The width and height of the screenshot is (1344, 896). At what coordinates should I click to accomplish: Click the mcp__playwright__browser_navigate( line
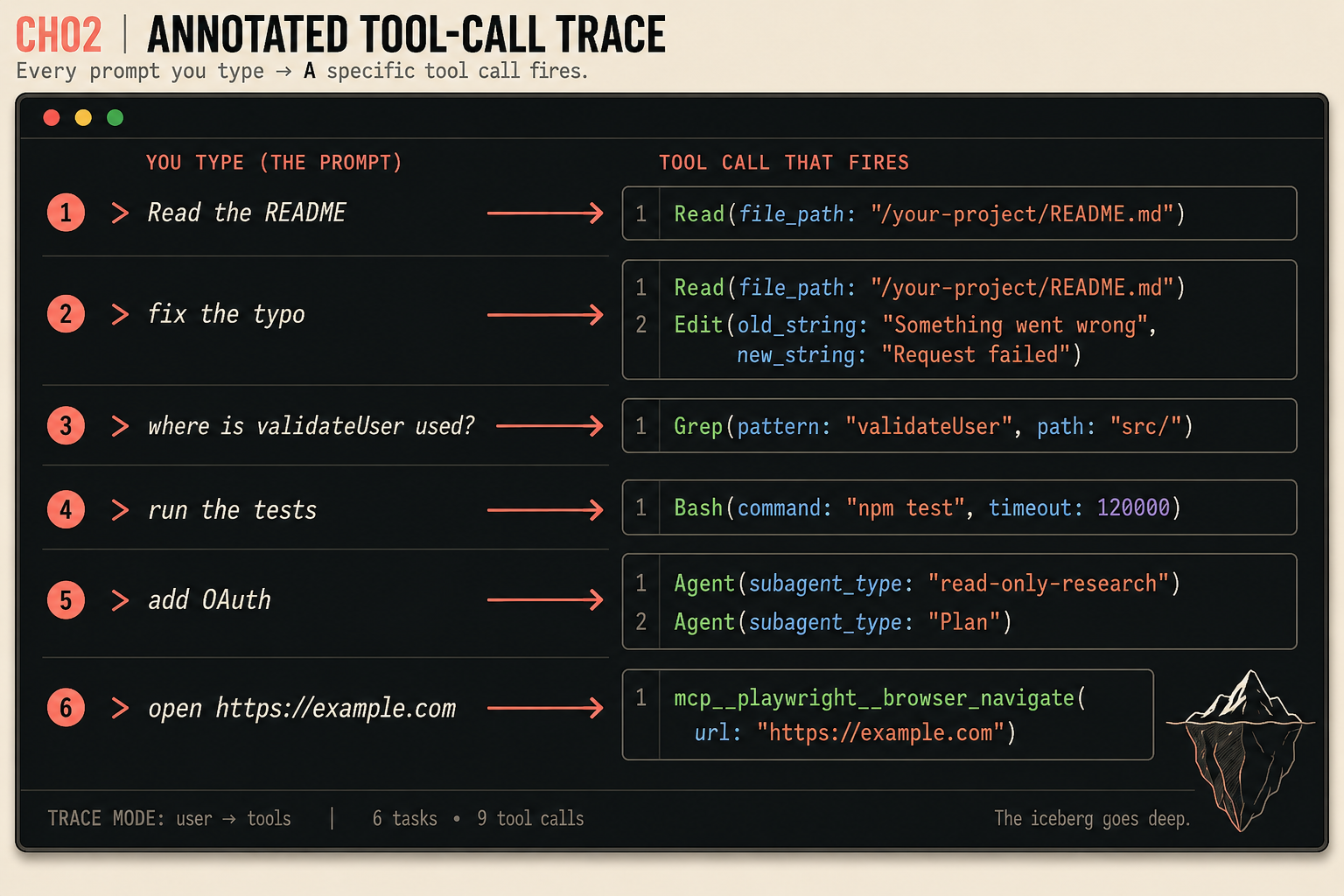[879, 698]
